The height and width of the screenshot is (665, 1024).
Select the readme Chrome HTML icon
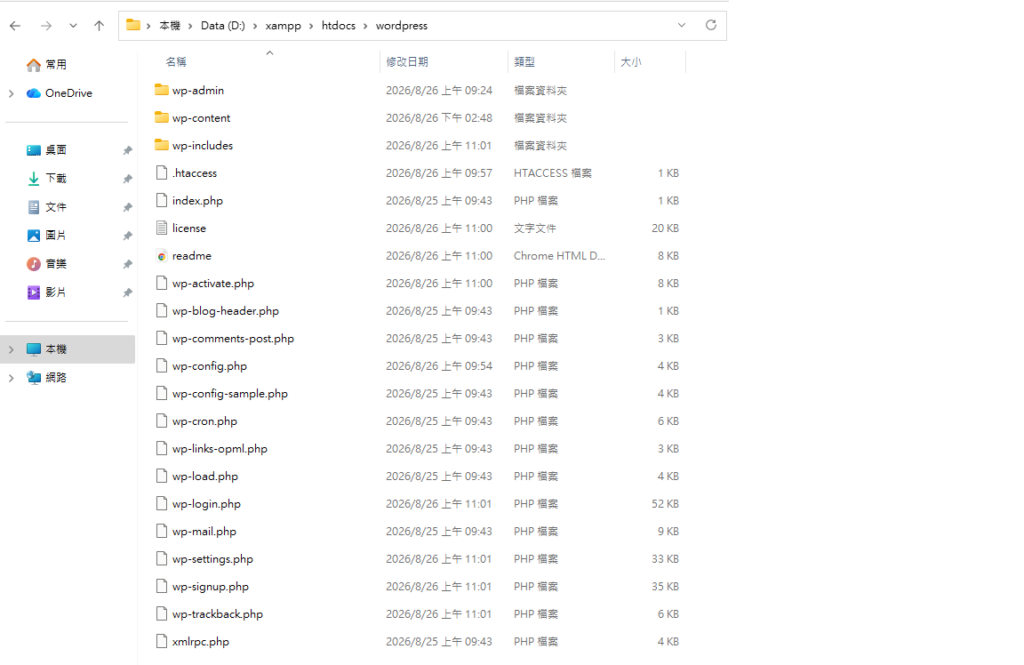(x=161, y=255)
